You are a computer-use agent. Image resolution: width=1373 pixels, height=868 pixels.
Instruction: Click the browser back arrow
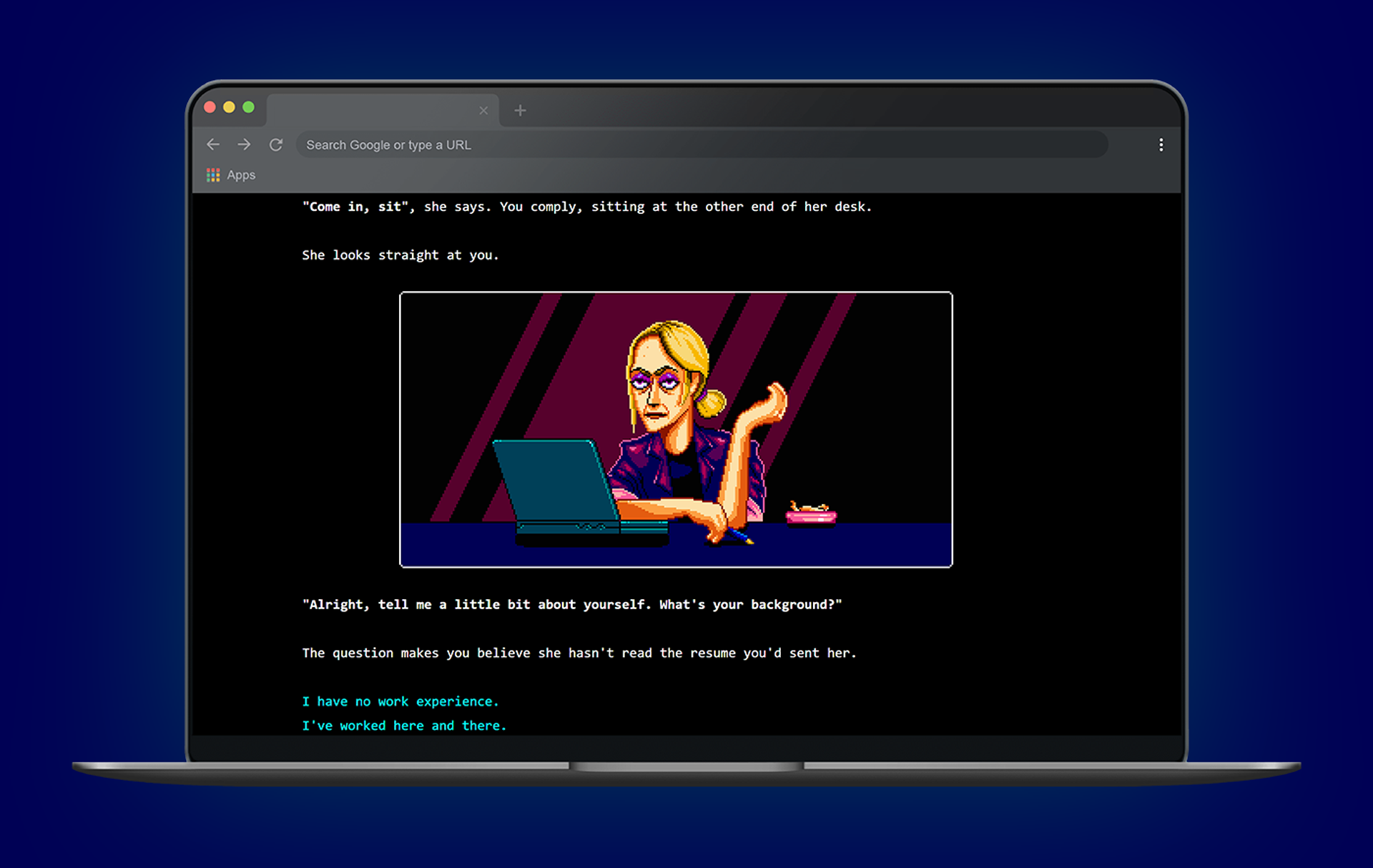pyautogui.click(x=213, y=144)
